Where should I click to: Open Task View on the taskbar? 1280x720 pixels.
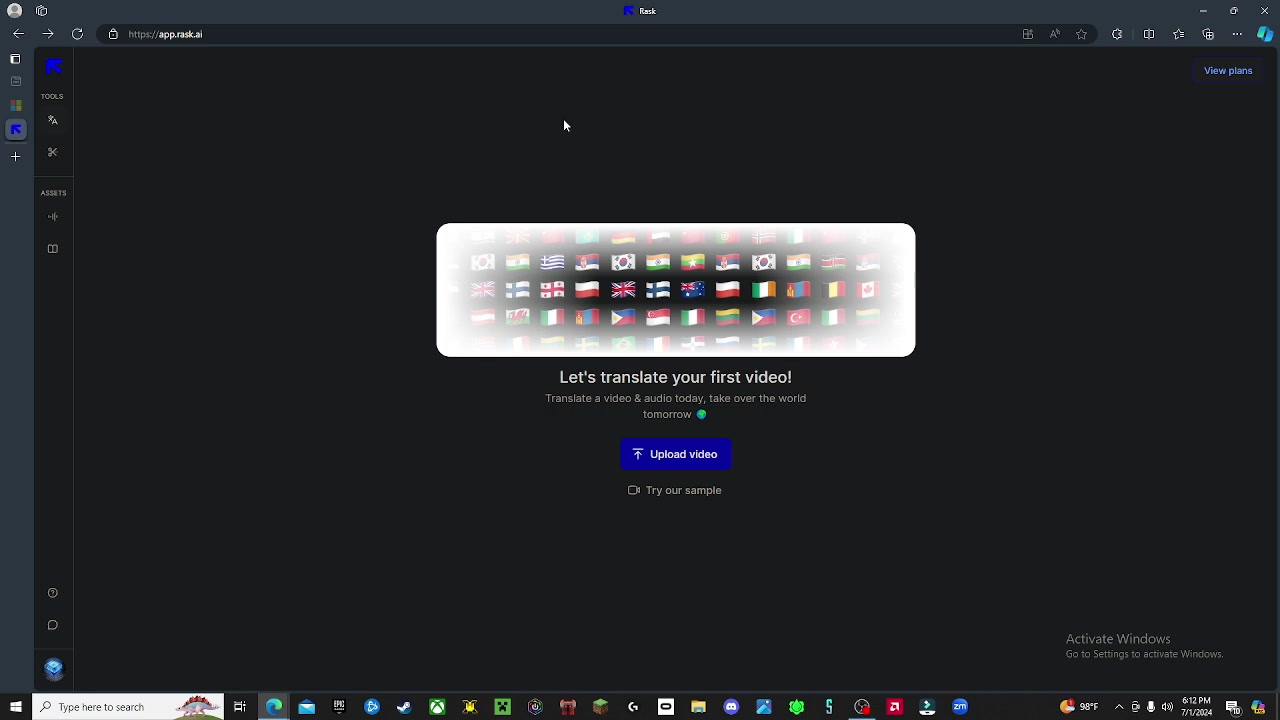240,707
